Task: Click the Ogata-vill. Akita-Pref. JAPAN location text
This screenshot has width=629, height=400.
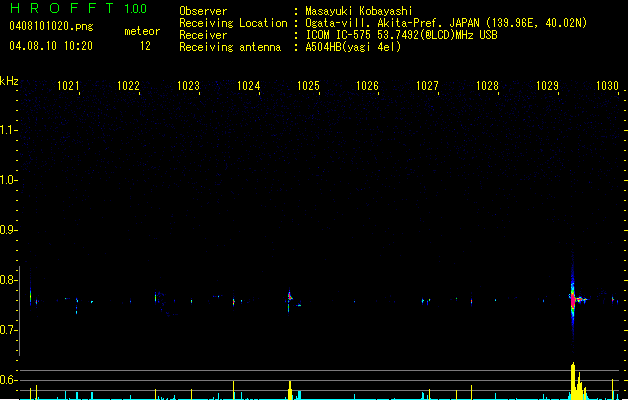Action: 446,23
